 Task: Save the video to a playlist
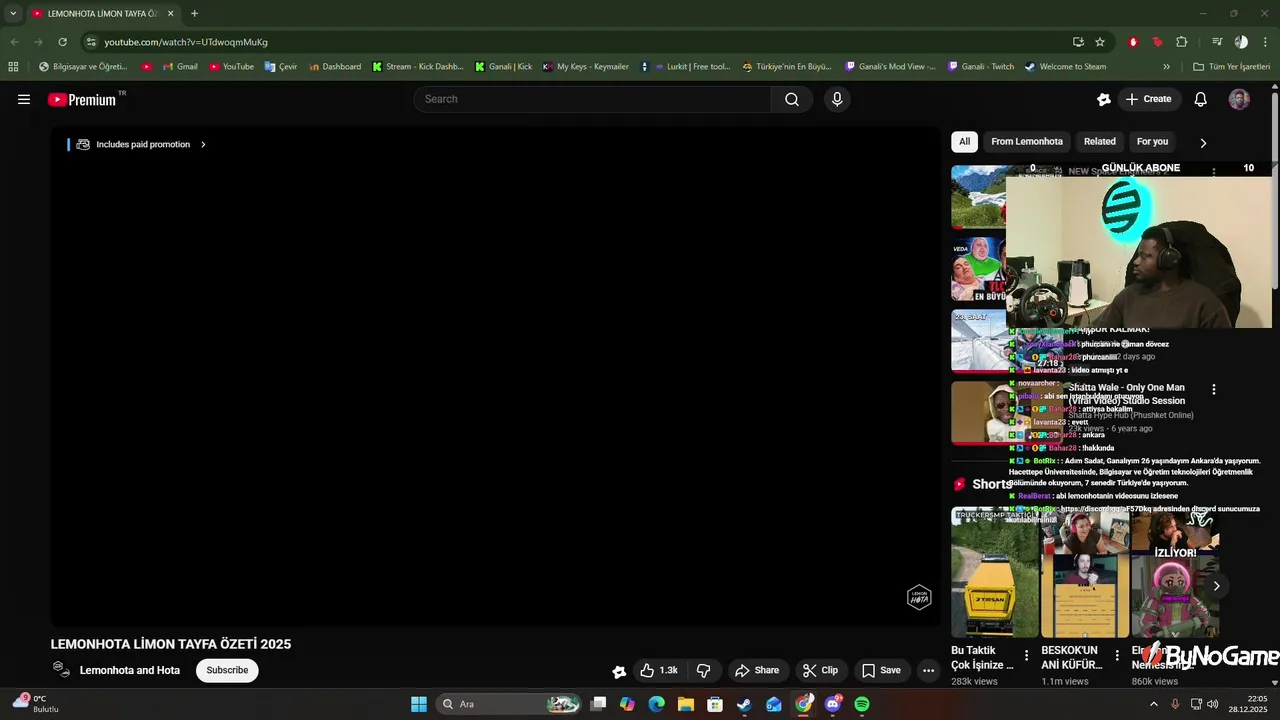coord(881,670)
